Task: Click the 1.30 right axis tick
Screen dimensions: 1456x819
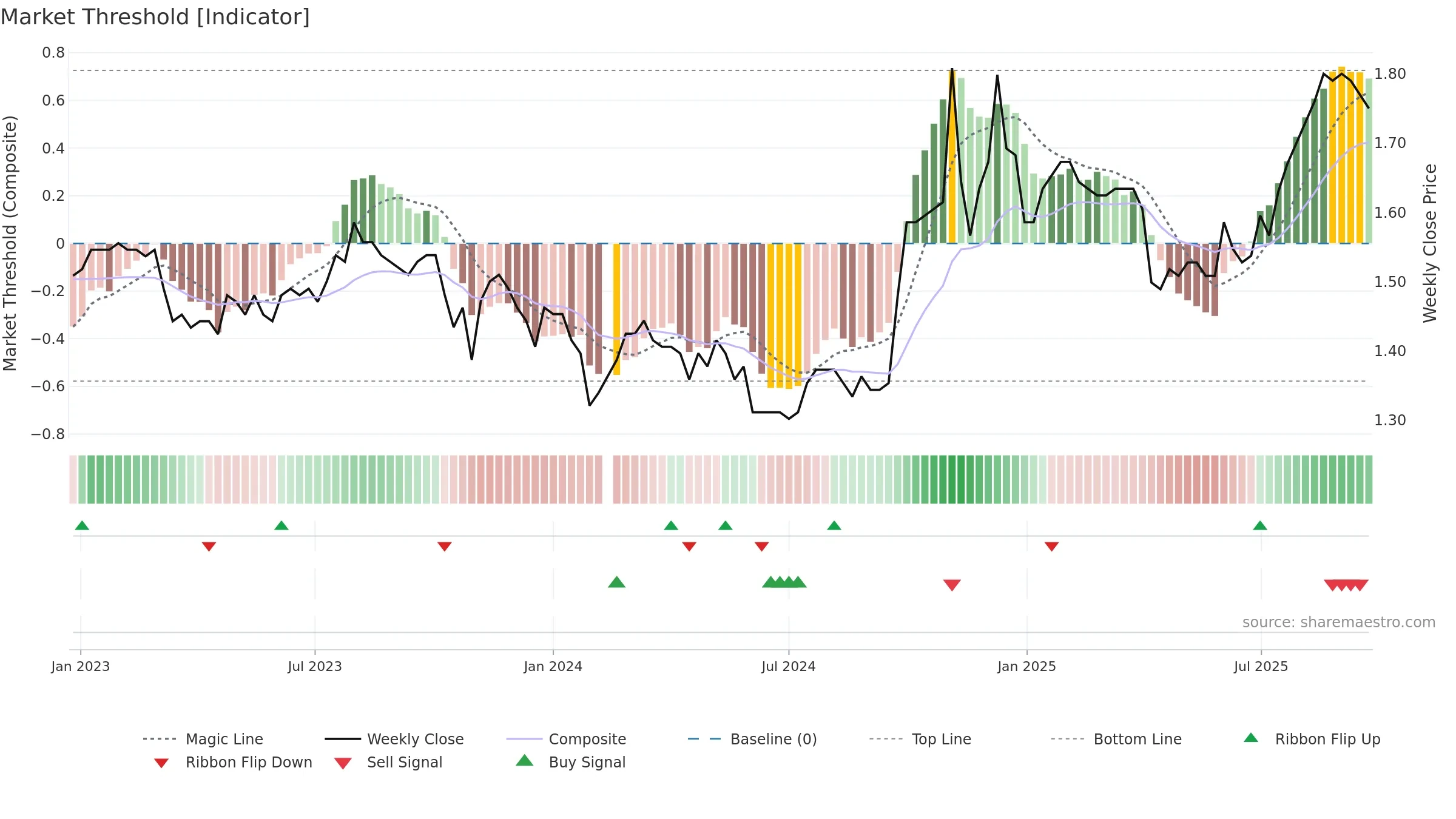Action: [1390, 420]
